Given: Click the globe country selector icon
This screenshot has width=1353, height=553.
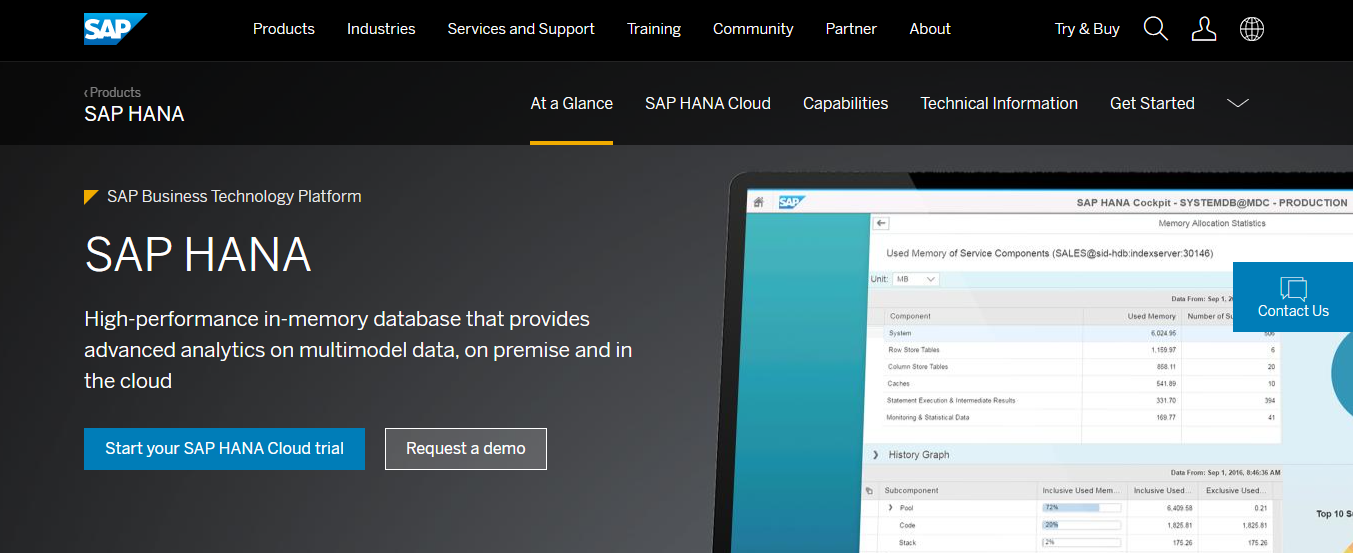Looking at the screenshot, I should [1251, 29].
